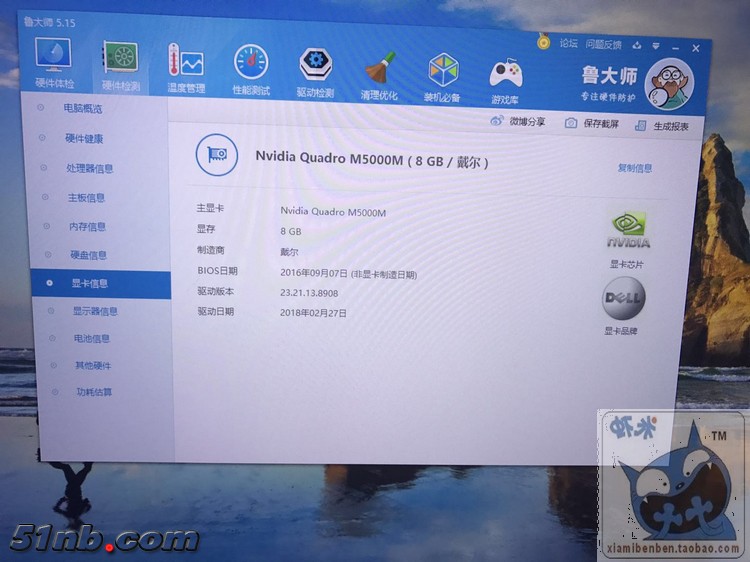Launch 性能测试 performance test icon

[251, 70]
